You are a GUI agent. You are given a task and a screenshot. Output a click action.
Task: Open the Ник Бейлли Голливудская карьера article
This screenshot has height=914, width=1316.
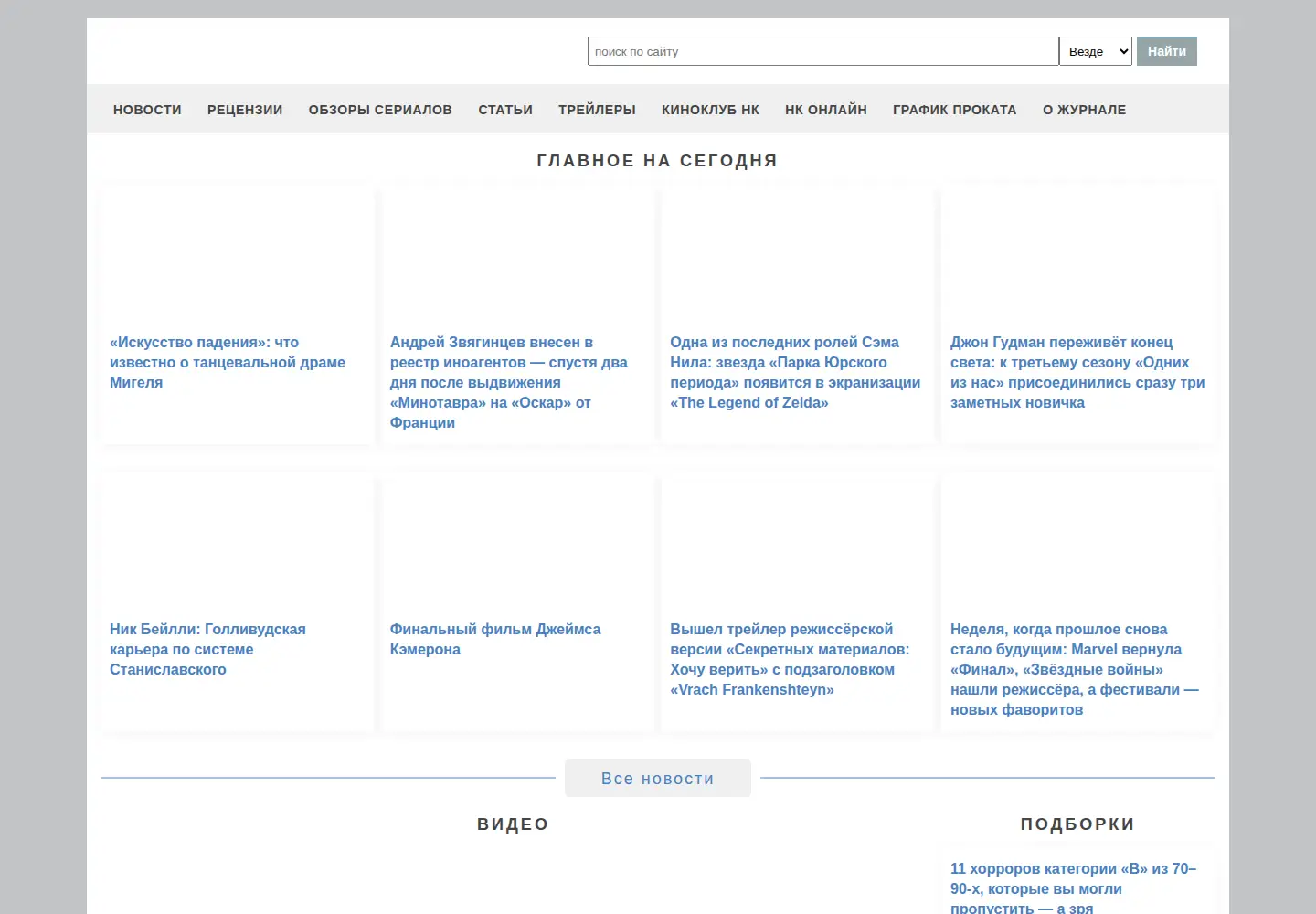click(207, 649)
